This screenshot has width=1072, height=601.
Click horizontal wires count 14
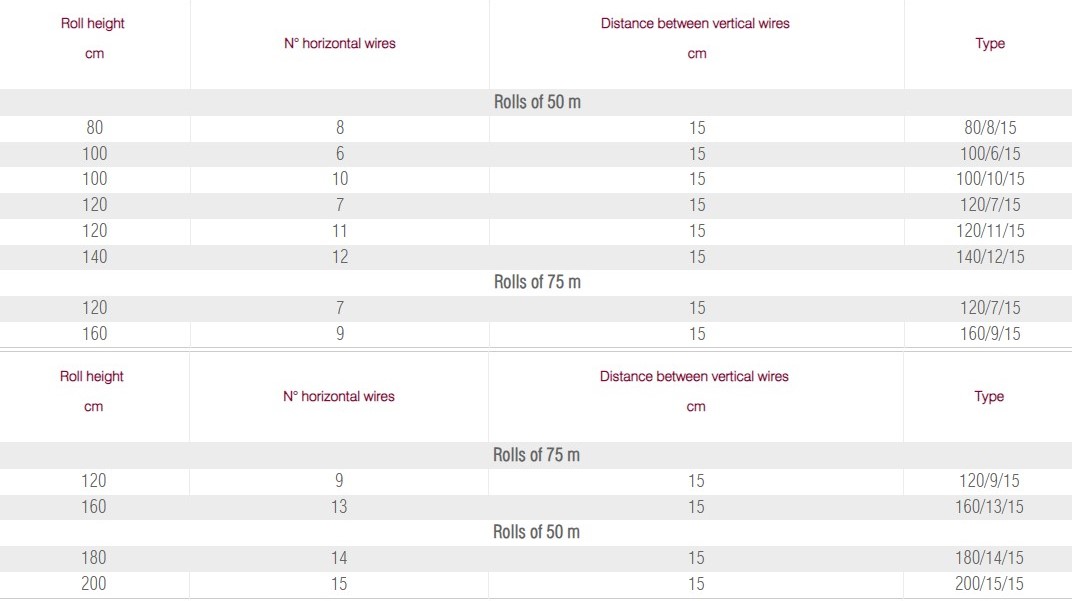pos(339,558)
